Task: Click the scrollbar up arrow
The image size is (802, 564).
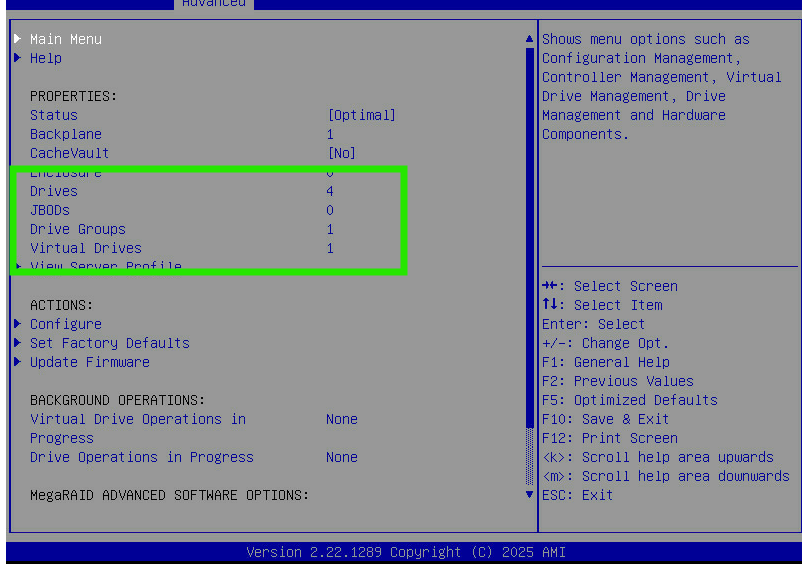Action: pyautogui.click(x=529, y=39)
